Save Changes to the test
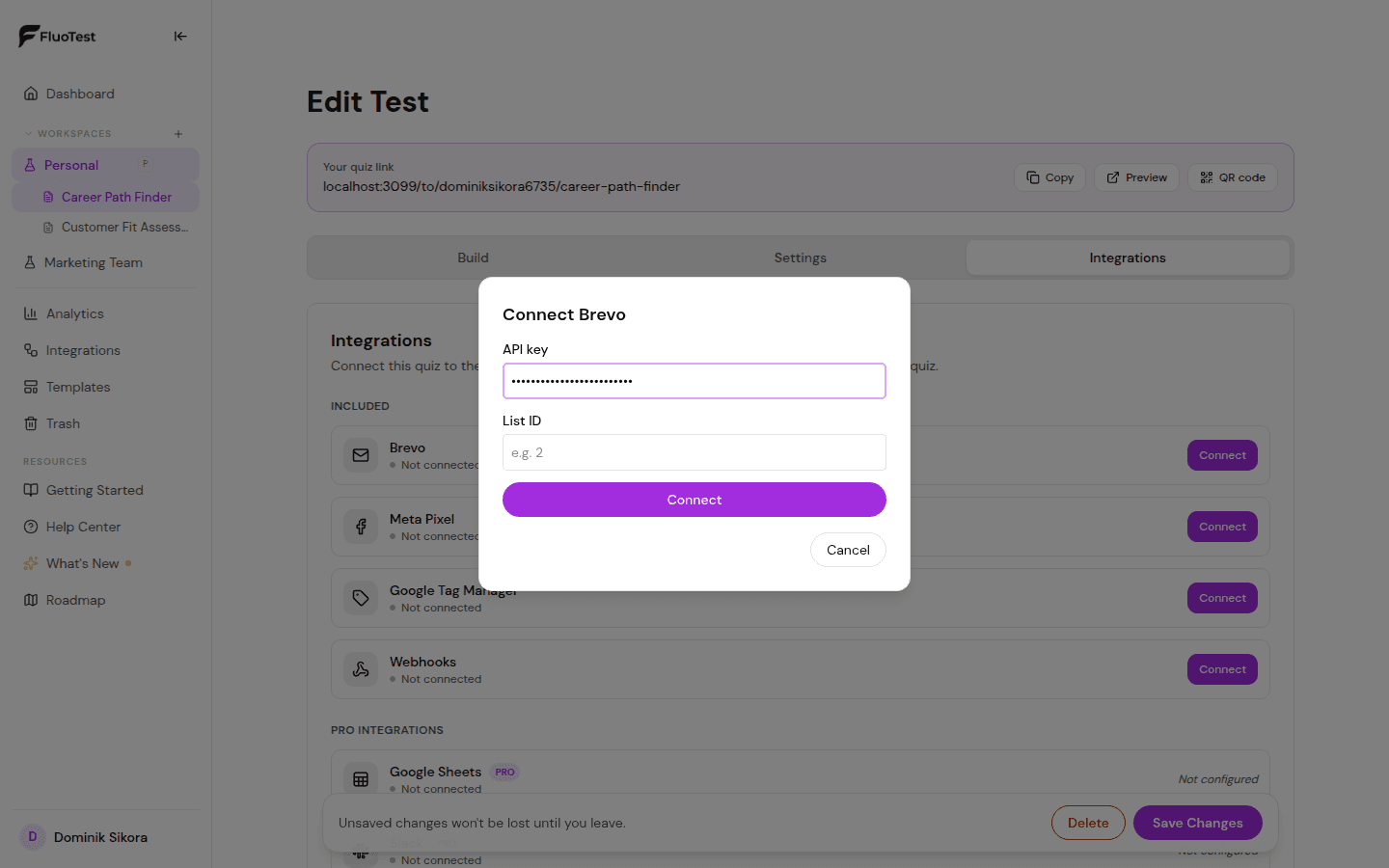Screen dimensions: 1389x868 coord(1197,823)
